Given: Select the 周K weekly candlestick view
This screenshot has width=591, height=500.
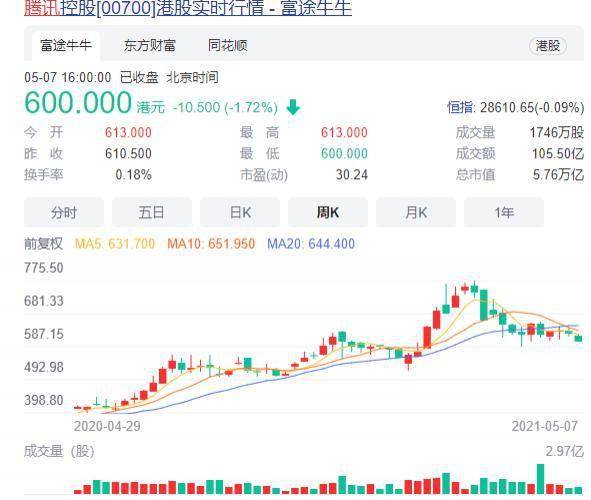Looking at the screenshot, I should (x=328, y=213).
